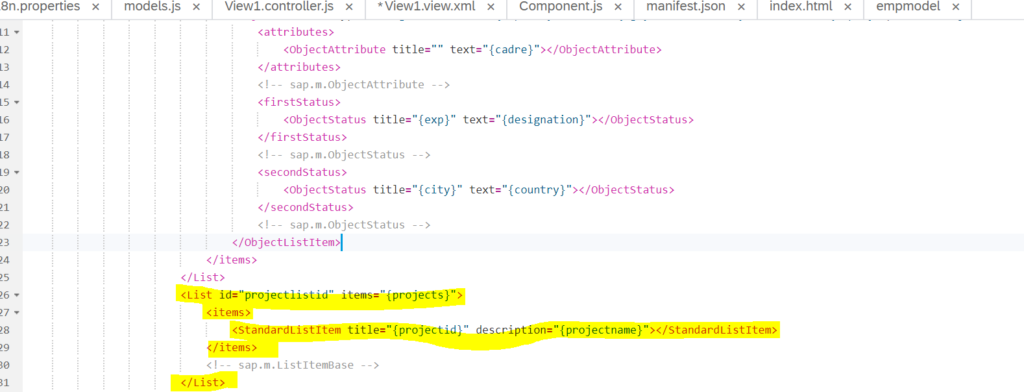
Task: Click the List id="projectlistid" opening tag
Action: tap(322, 295)
